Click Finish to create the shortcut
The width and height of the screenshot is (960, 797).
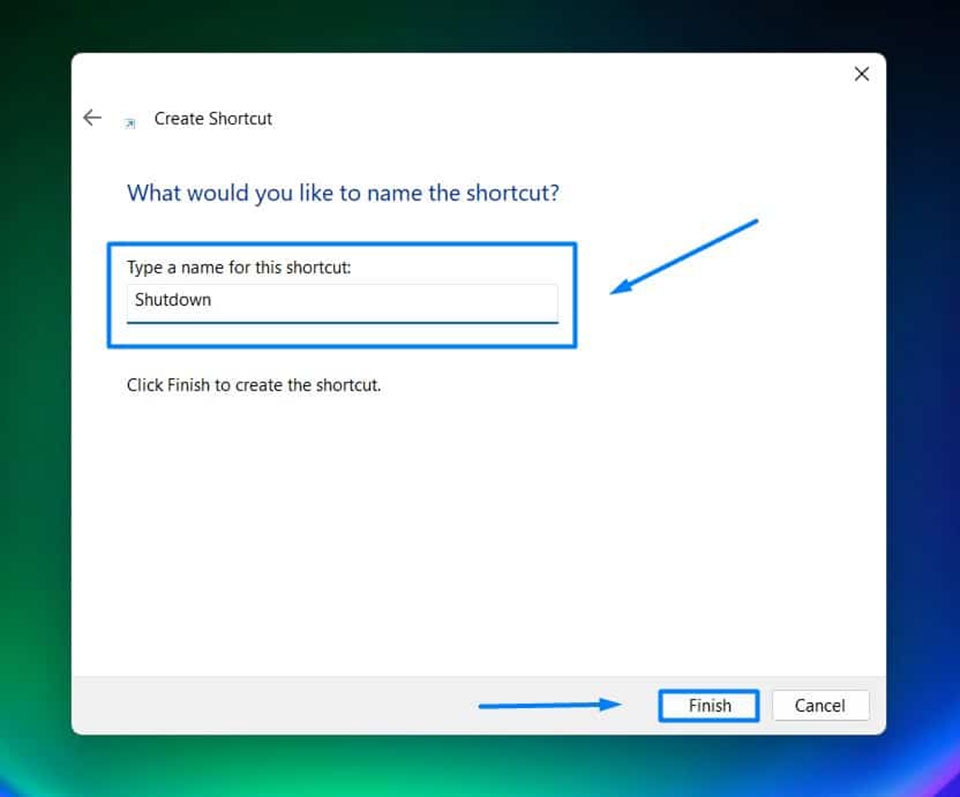(709, 705)
